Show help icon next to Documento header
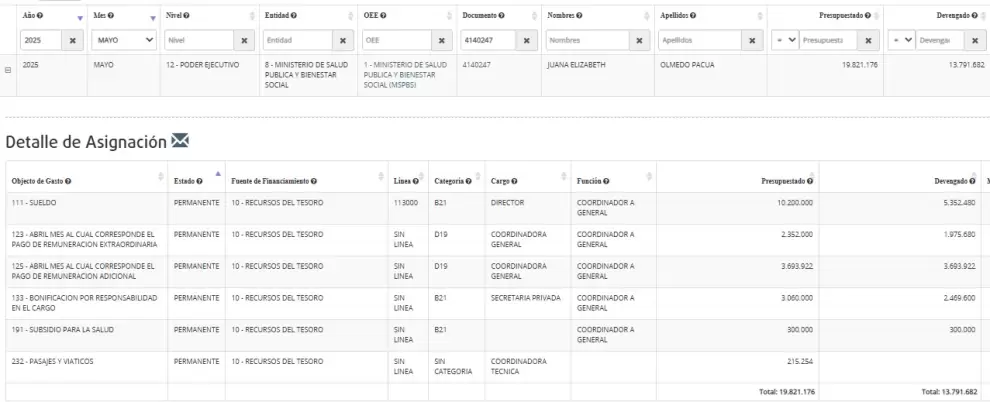This screenshot has width=990, height=402. click(x=502, y=15)
